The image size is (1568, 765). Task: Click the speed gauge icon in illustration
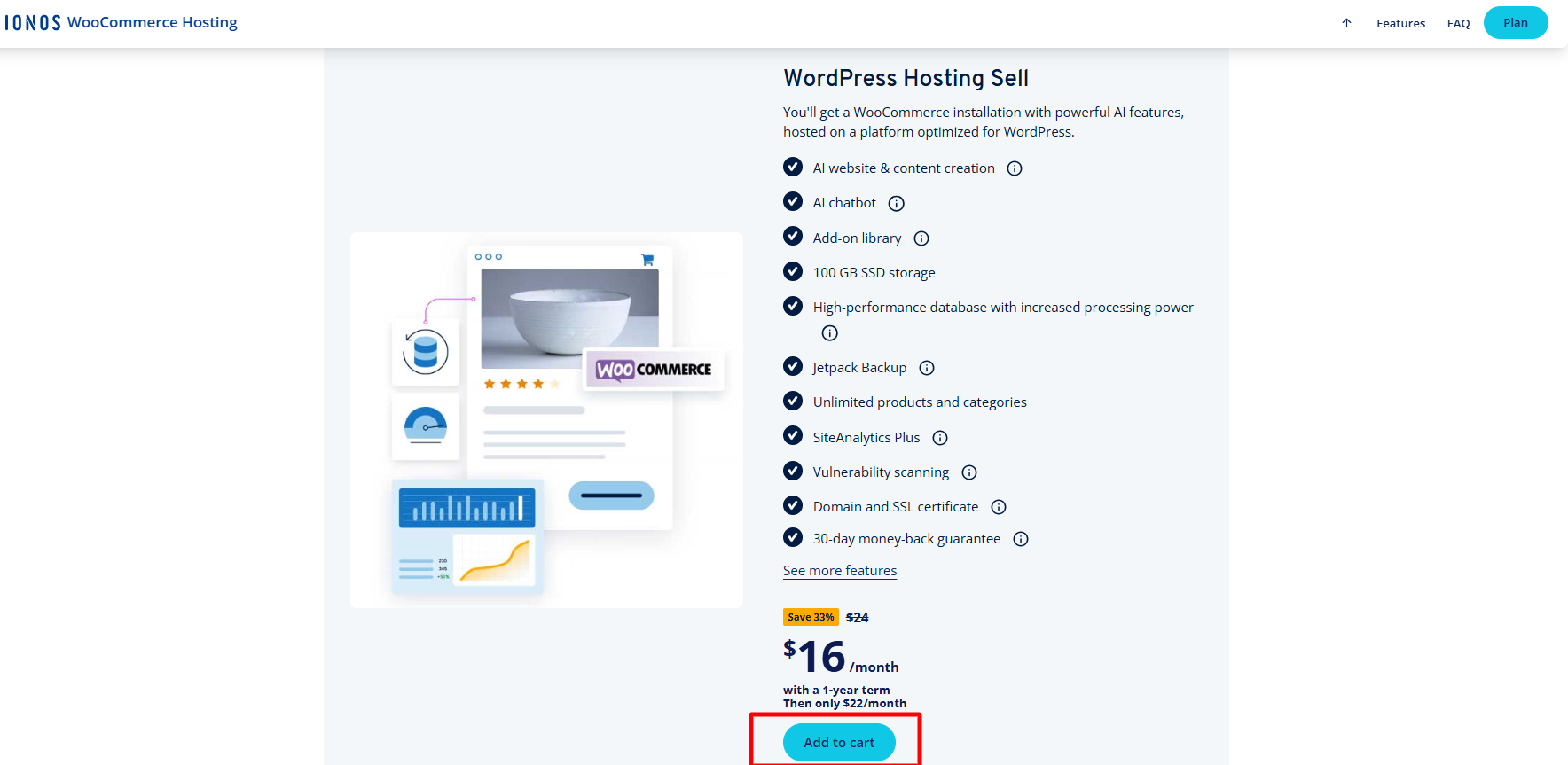[x=426, y=426]
